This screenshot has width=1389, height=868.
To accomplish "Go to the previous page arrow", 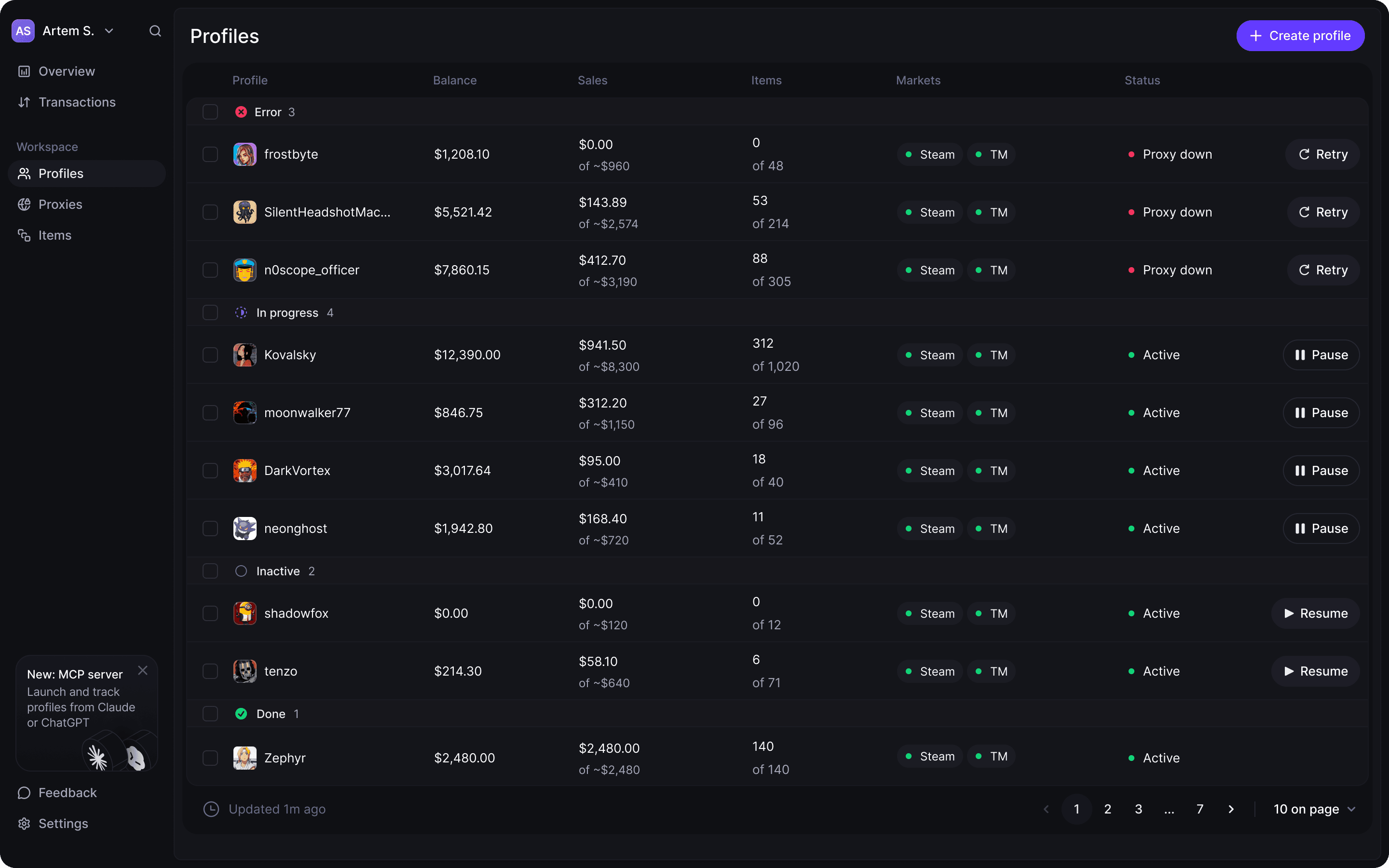I will click(x=1046, y=809).
